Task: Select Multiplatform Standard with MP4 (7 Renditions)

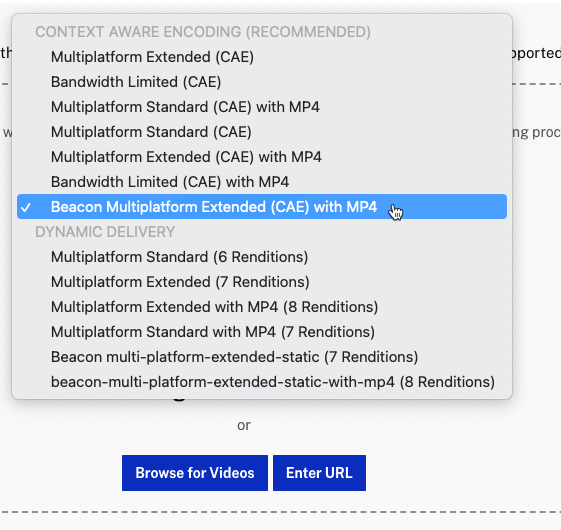Action: point(262,332)
